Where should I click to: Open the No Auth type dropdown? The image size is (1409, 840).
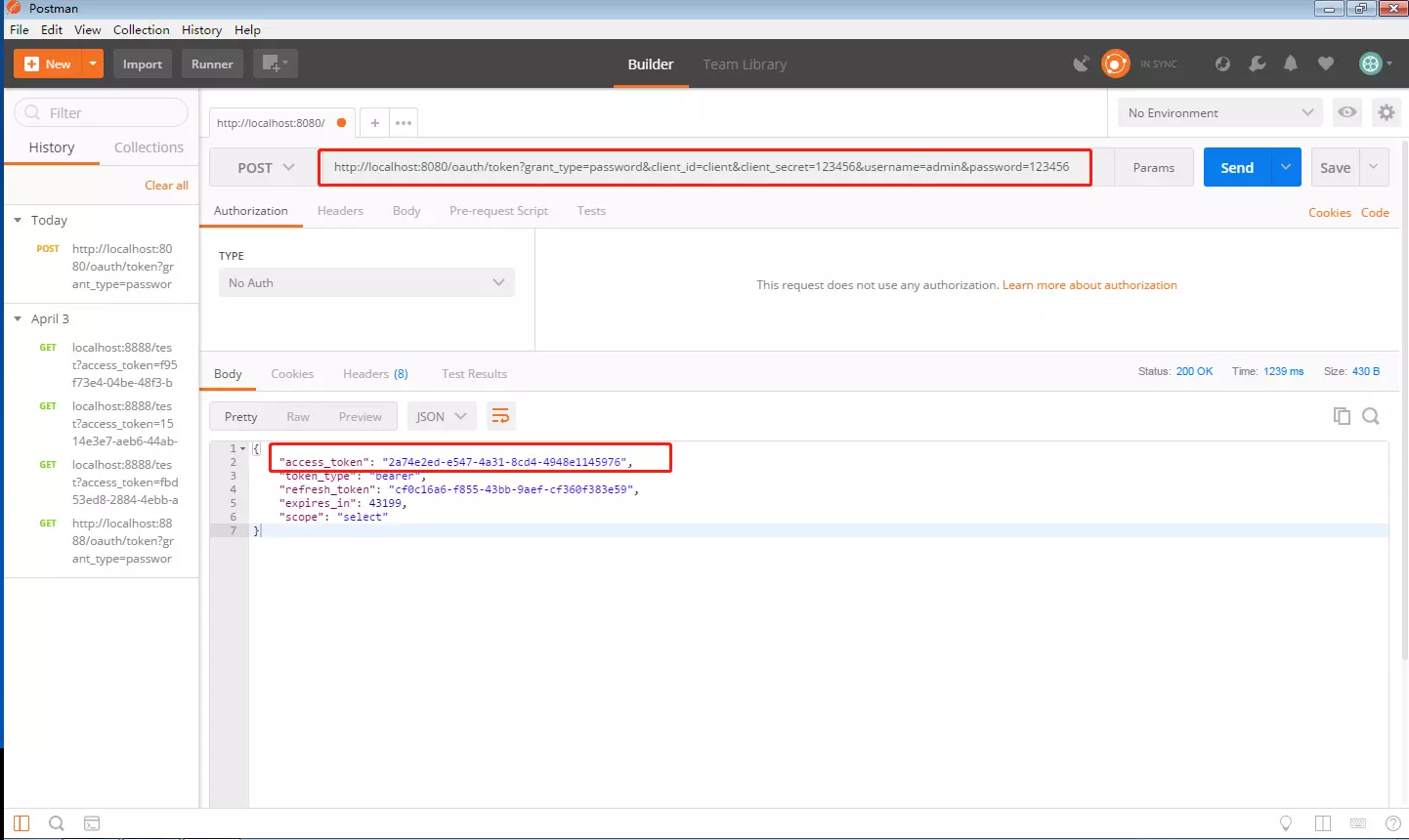point(366,282)
